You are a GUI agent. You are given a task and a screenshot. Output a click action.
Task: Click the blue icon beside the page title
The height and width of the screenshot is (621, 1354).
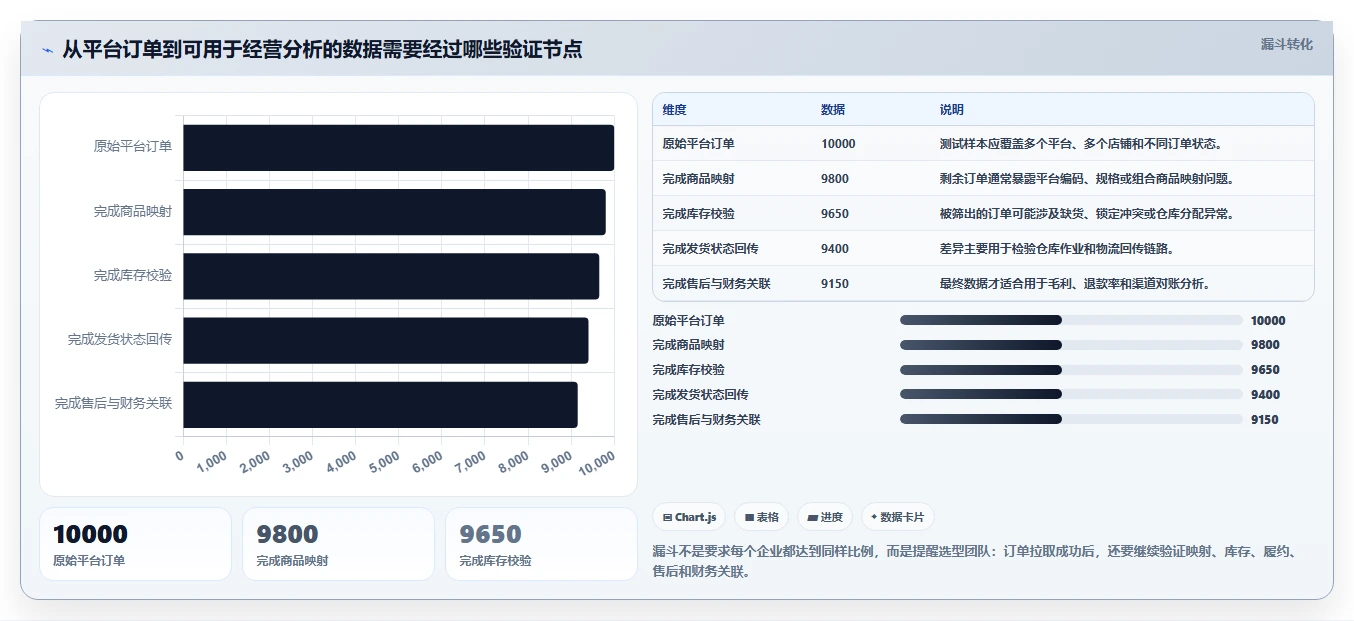pos(47,50)
